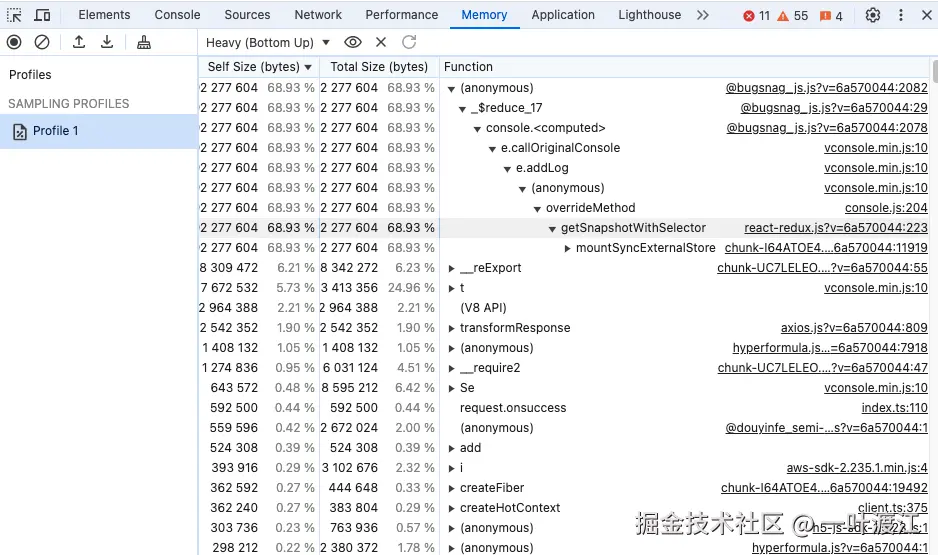The image size is (938, 555).
Task: Save profile download icon
Action: 107,42
